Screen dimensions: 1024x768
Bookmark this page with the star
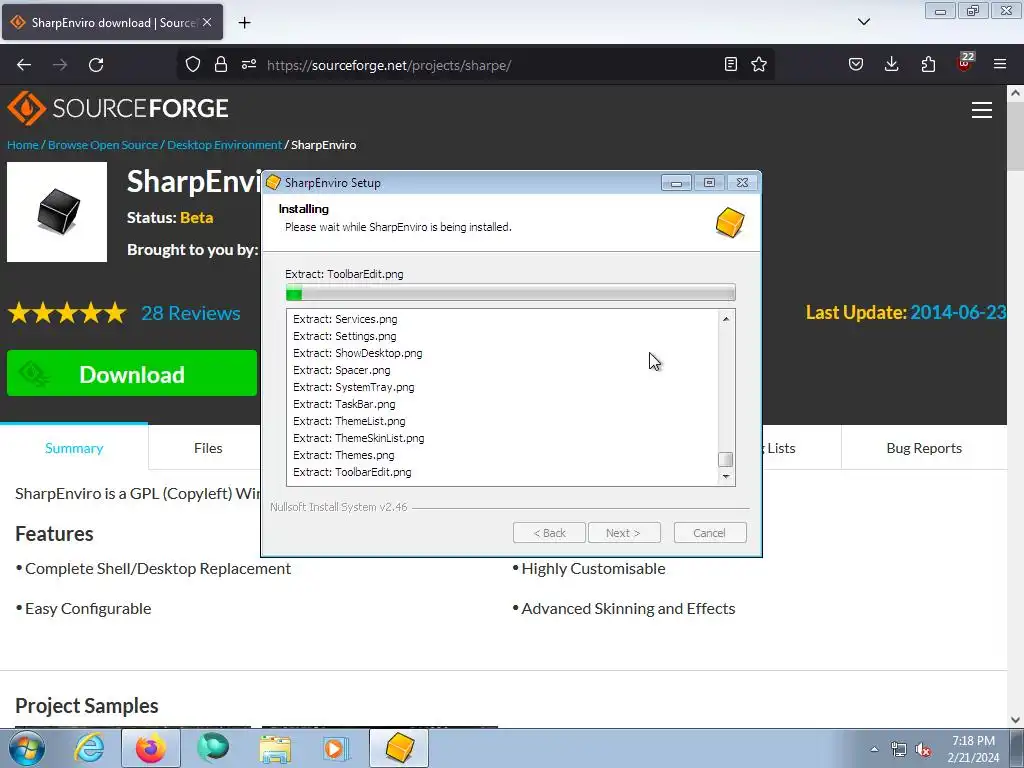click(759, 64)
